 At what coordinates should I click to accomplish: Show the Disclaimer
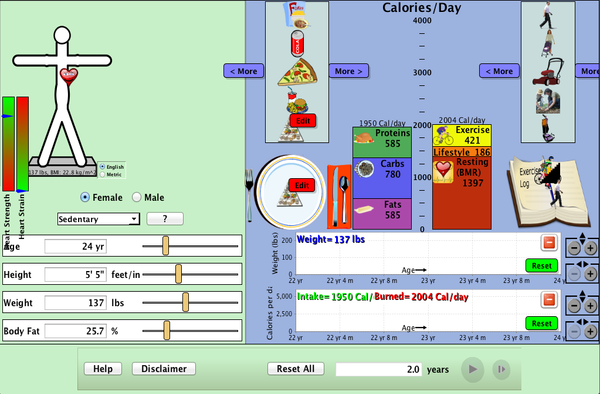[x=164, y=369]
